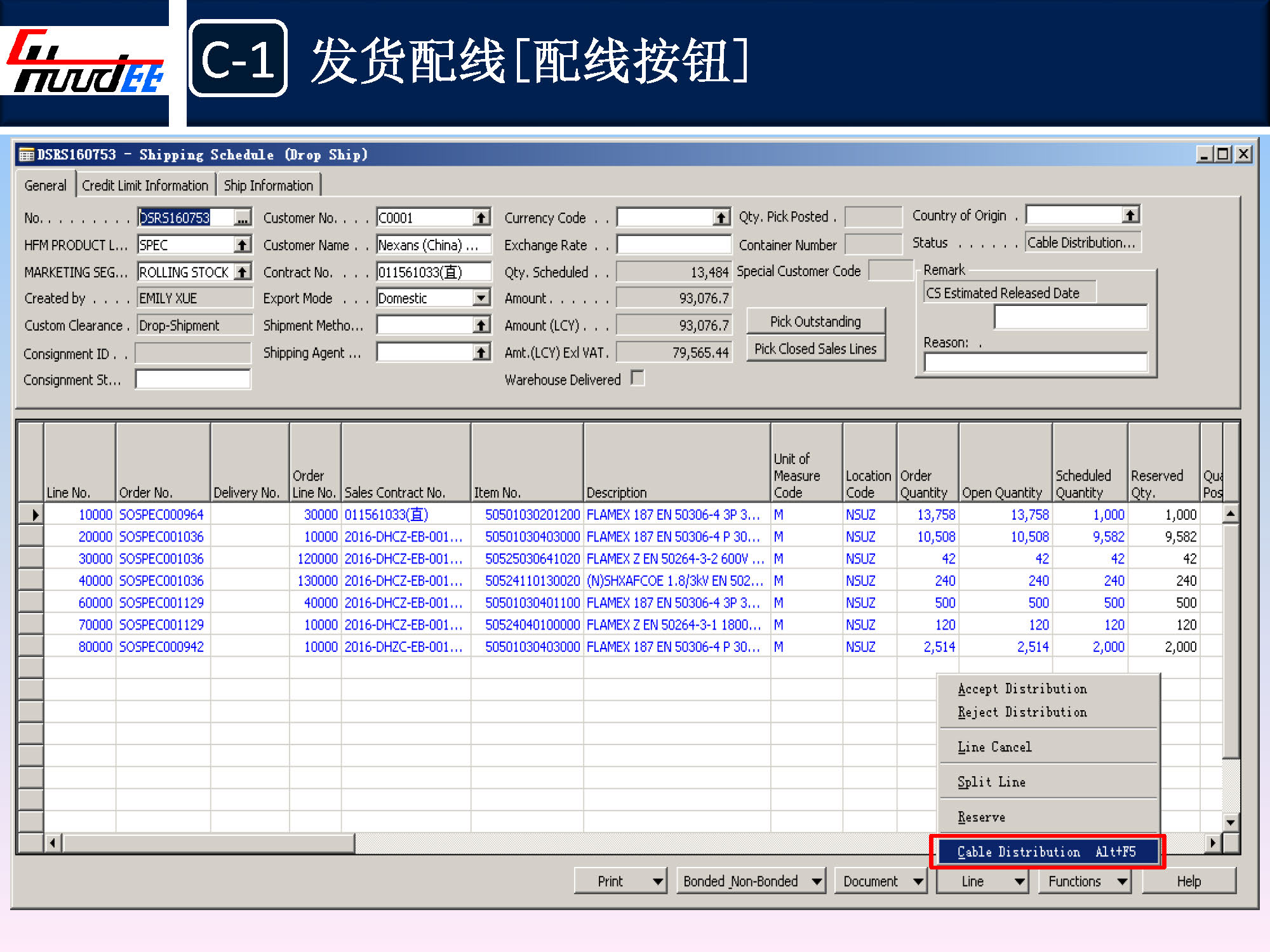The height and width of the screenshot is (952, 1270).
Task: Click lookup arrow beside Customer No. field
Action: coord(481,218)
